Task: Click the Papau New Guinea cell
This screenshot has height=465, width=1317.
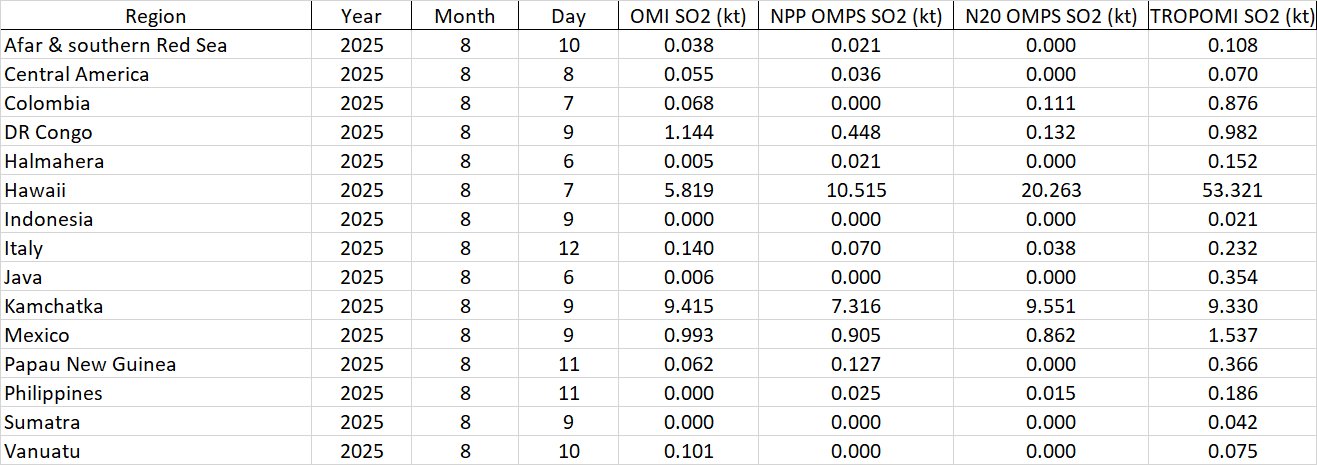Action: 90,364
